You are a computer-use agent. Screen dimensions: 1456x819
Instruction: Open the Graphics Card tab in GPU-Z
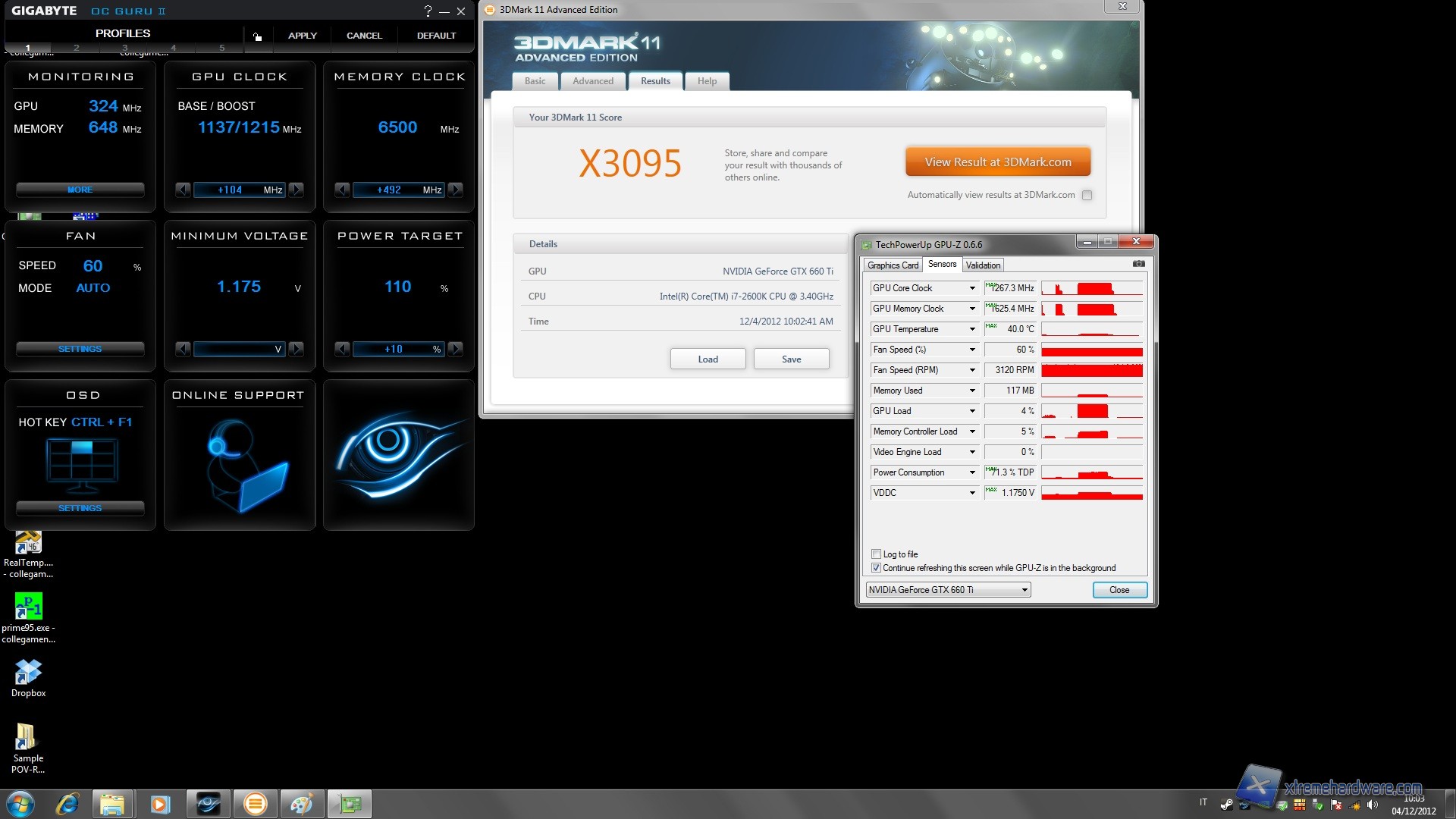tap(893, 265)
